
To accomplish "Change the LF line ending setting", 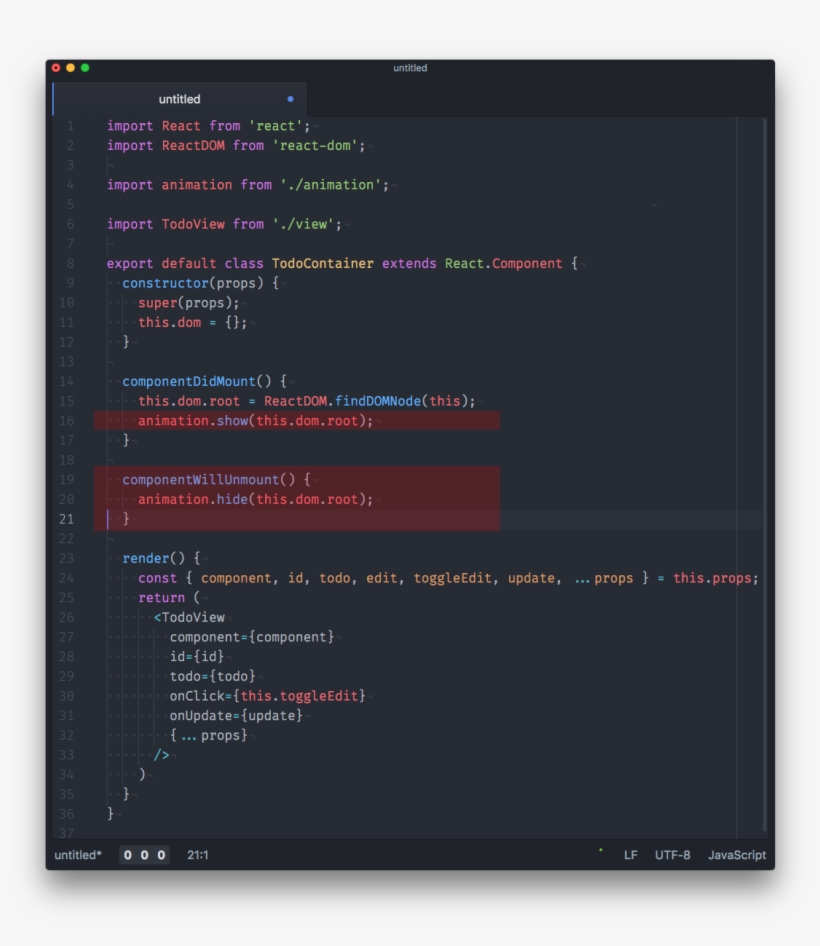I will point(630,855).
